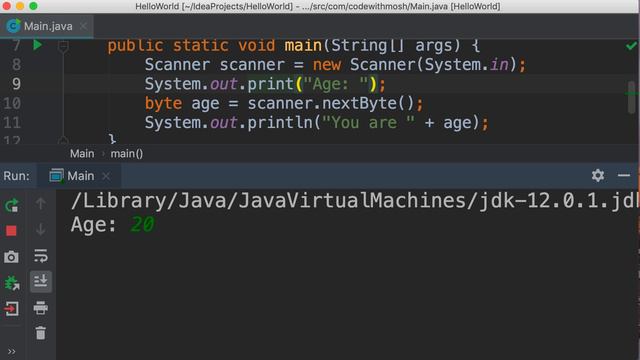The width and height of the screenshot is (640, 360).
Task: Click the "You are " string literal
Action: [368, 122]
